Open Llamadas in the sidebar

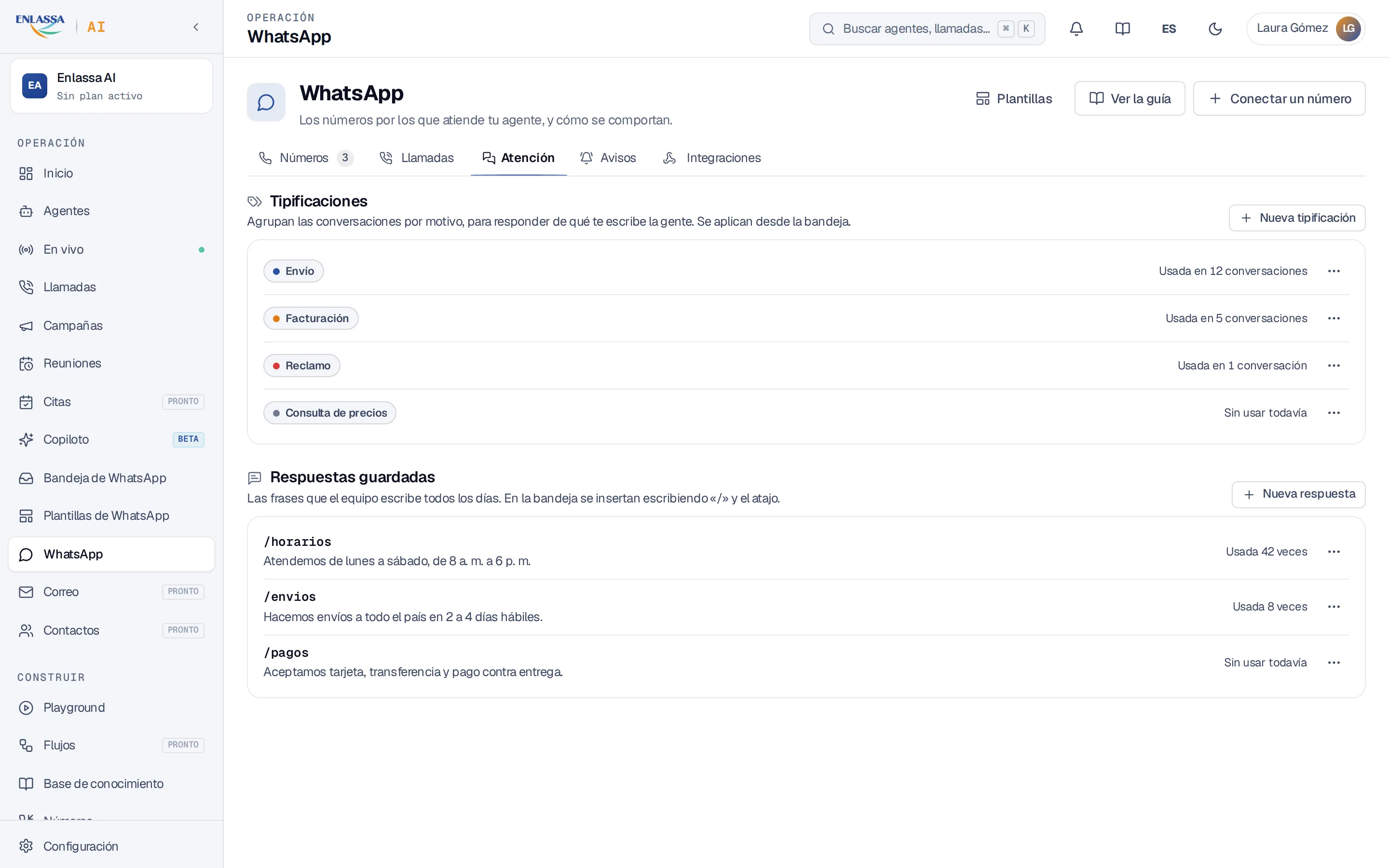[111, 287]
